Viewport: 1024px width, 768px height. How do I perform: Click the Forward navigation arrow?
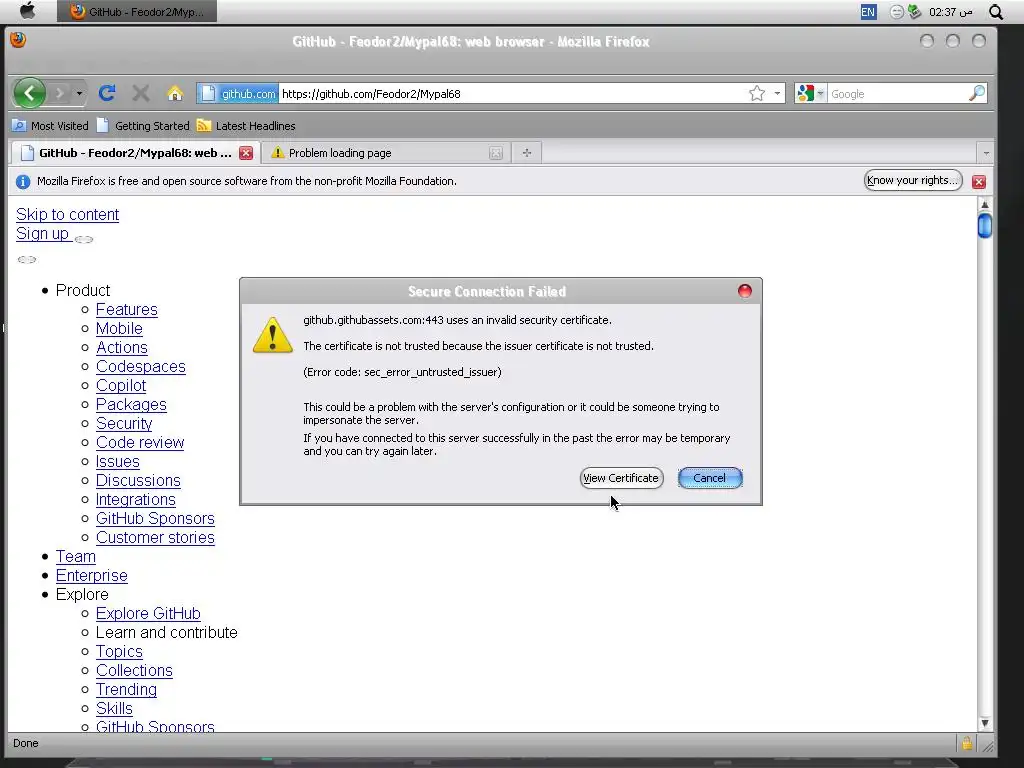[x=59, y=93]
